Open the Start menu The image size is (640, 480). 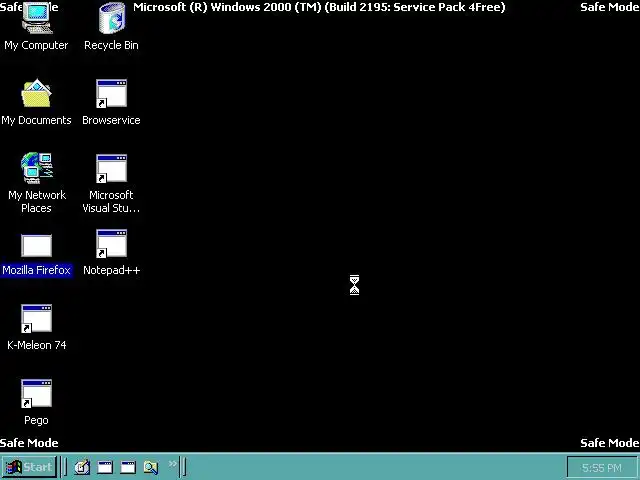(x=29, y=467)
